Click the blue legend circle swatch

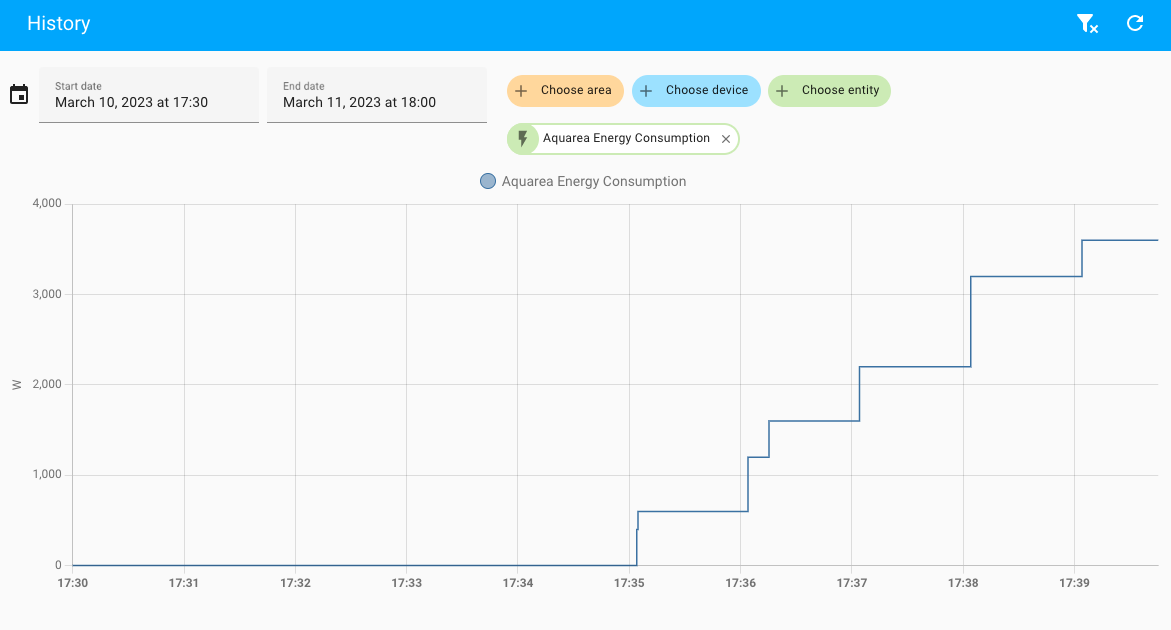point(488,182)
